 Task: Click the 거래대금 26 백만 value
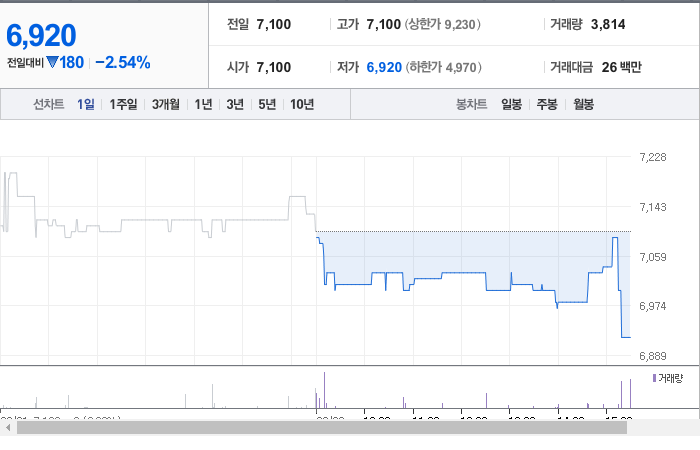(621, 67)
